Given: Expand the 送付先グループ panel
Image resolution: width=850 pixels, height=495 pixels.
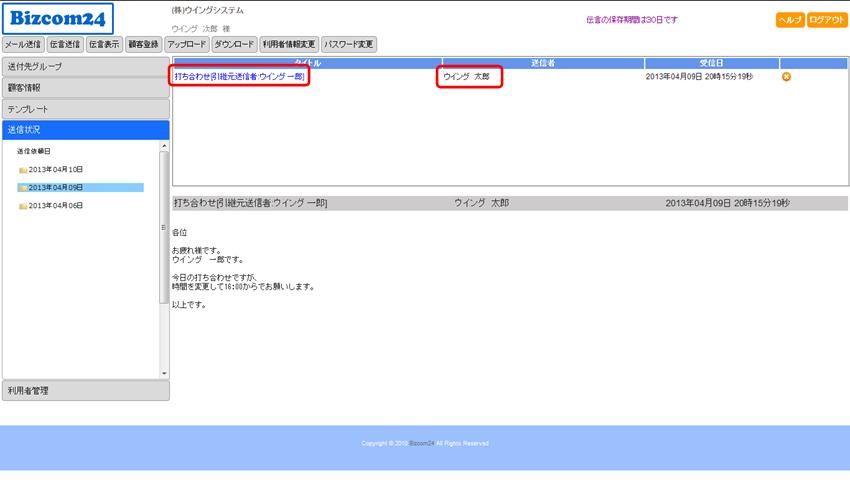Looking at the screenshot, I should [85, 67].
